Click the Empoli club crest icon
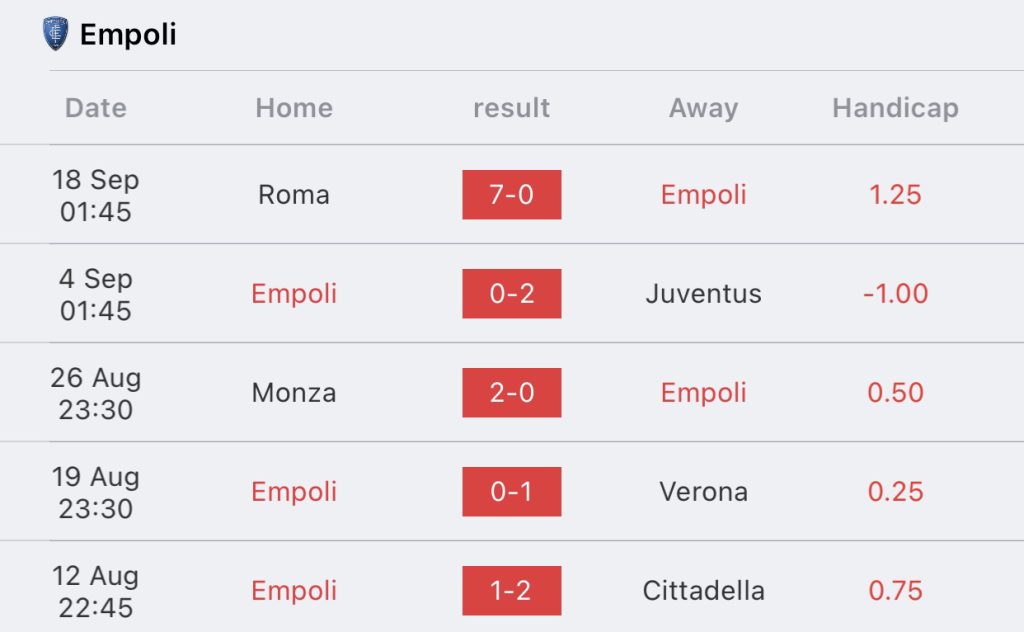This screenshot has width=1024, height=632. (x=56, y=34)
